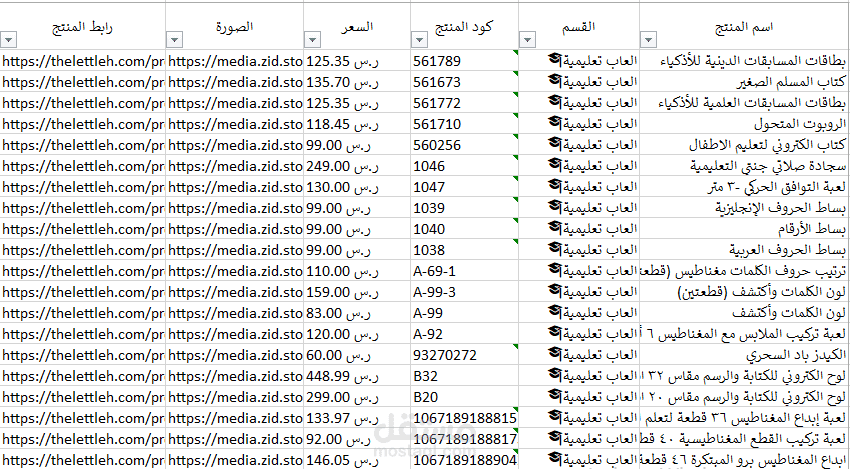Open the filter dropdown for رابط المنتج column
Viewport: 850px width, 469px height.
(9, 40)
